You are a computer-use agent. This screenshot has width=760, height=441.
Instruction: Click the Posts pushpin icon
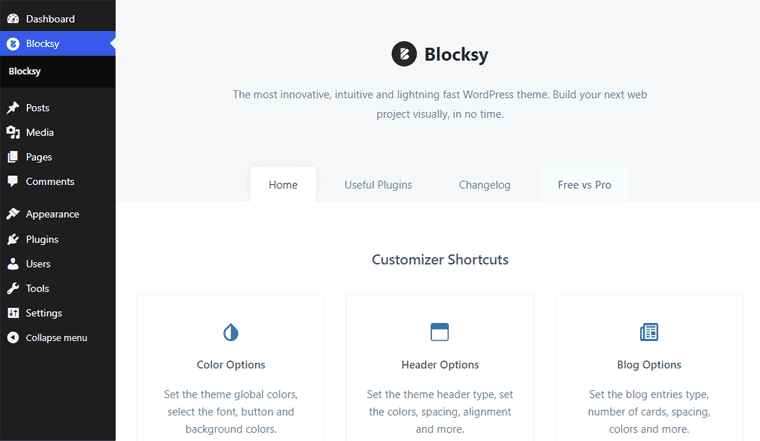pyautogui.click(x=13, y=108)
